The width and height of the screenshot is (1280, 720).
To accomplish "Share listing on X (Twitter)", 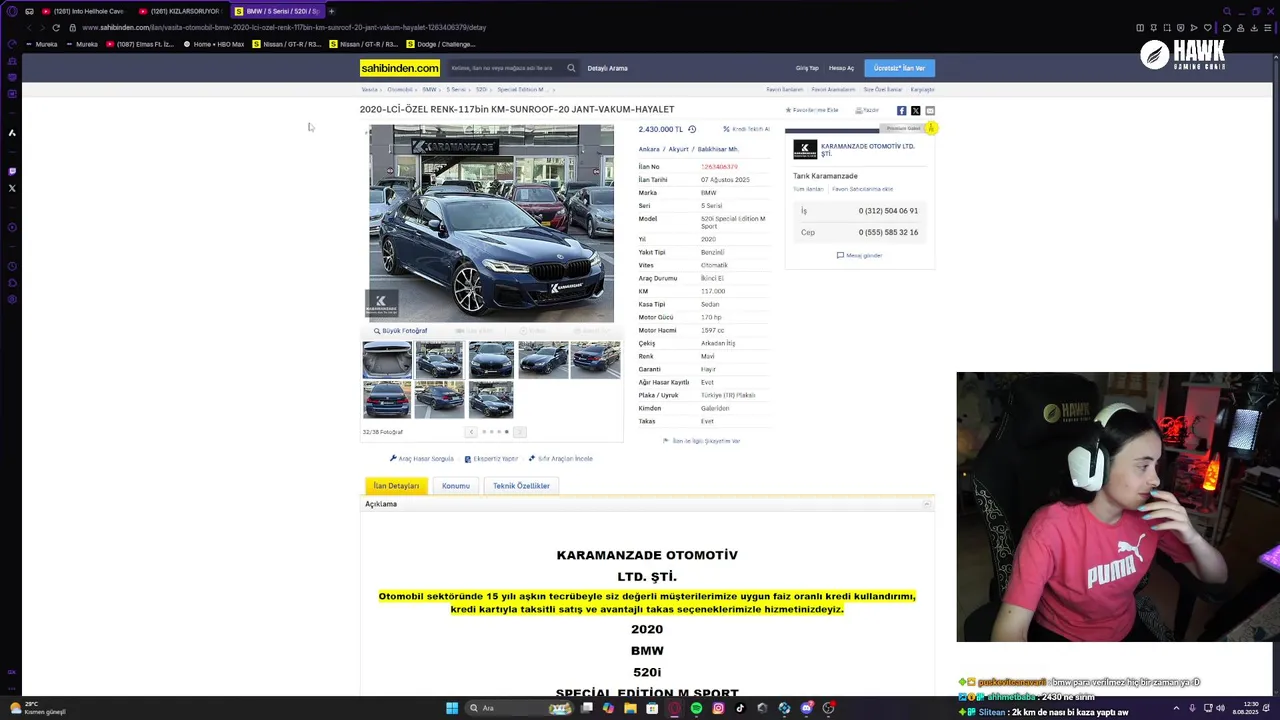I will point(915,111).
